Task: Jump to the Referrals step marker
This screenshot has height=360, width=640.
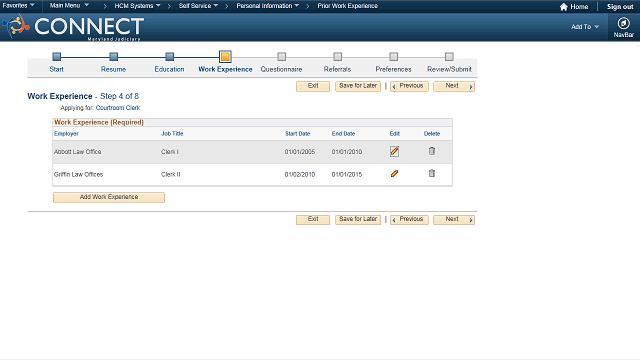Action: click(x=337, y=56)
